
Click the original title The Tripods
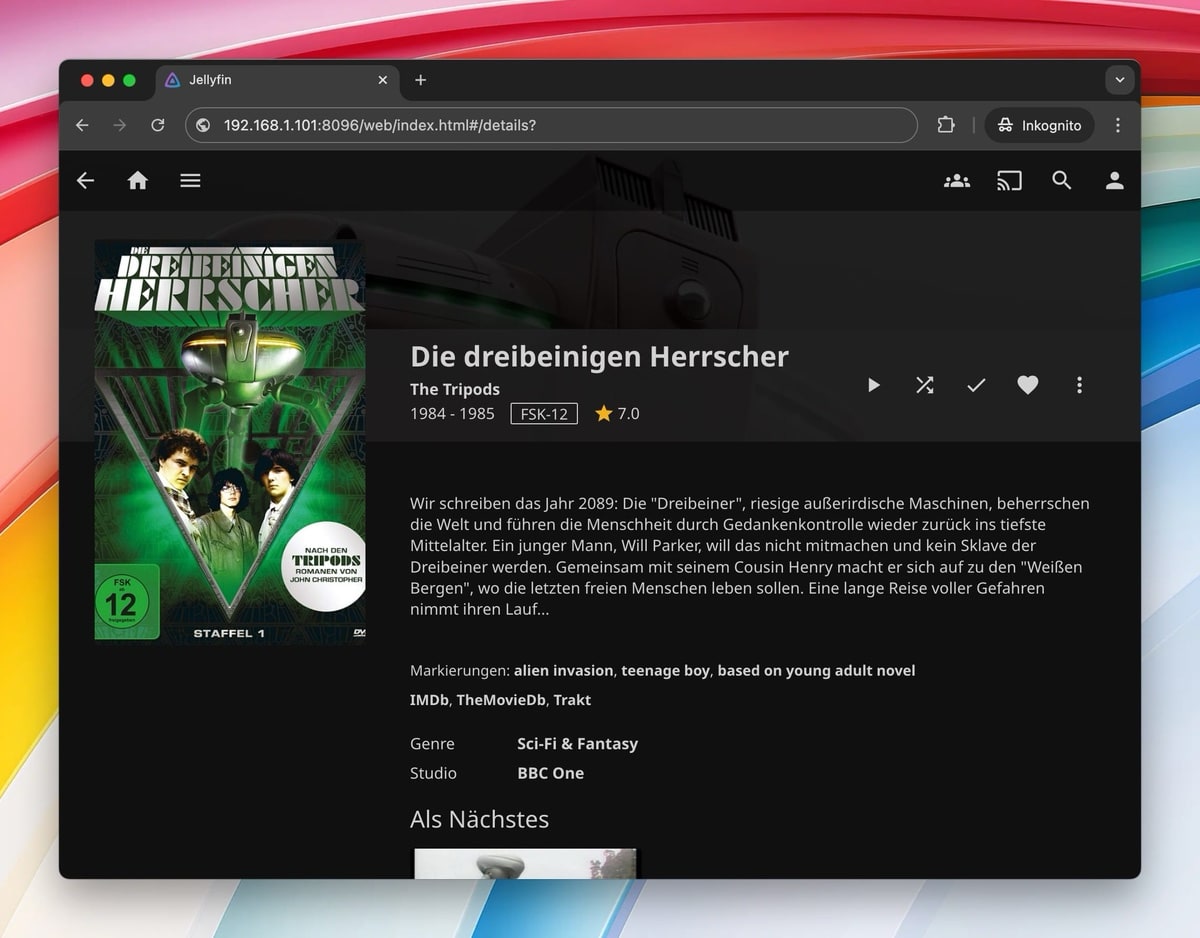pyautogui.click(x=455, y=389)
